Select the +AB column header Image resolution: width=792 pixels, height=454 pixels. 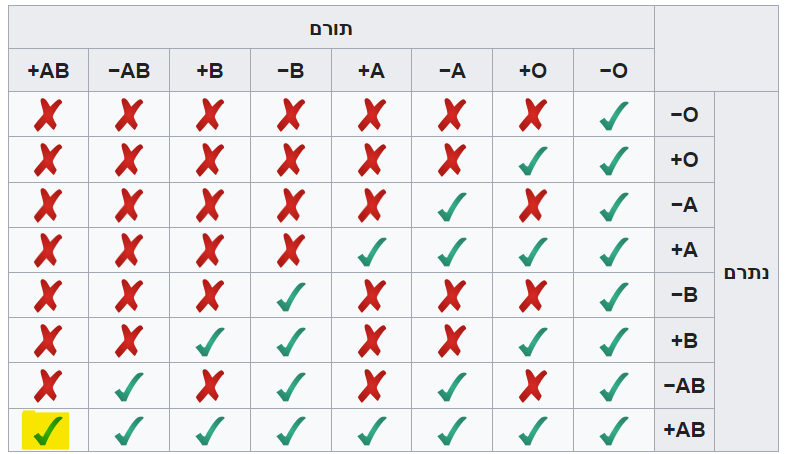point(48,71)
